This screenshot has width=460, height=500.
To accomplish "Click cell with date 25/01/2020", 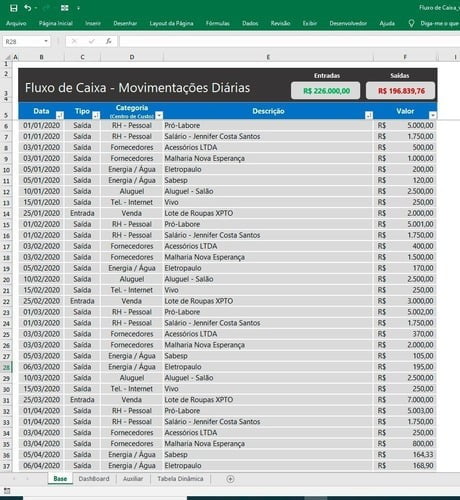I will [x=41, y=213].
